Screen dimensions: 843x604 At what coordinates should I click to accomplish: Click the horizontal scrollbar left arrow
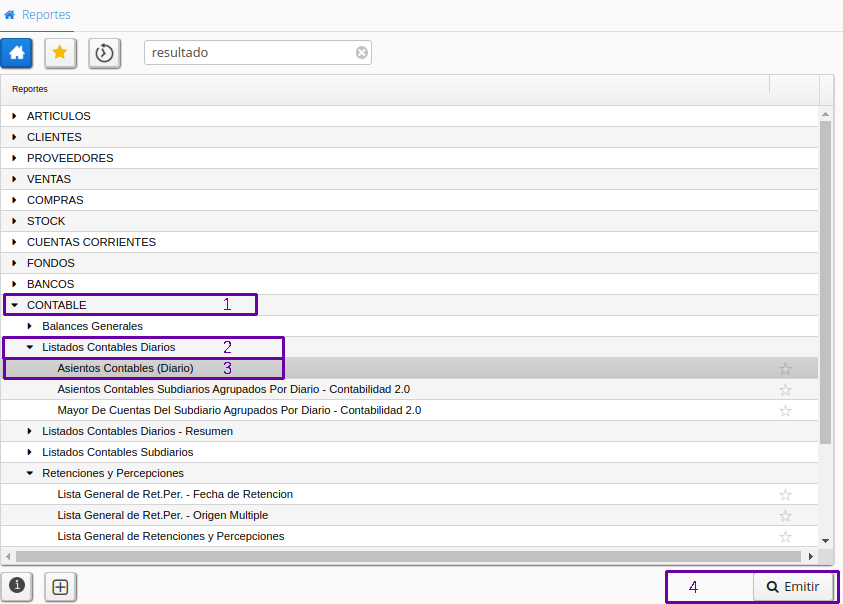[8, 556]
